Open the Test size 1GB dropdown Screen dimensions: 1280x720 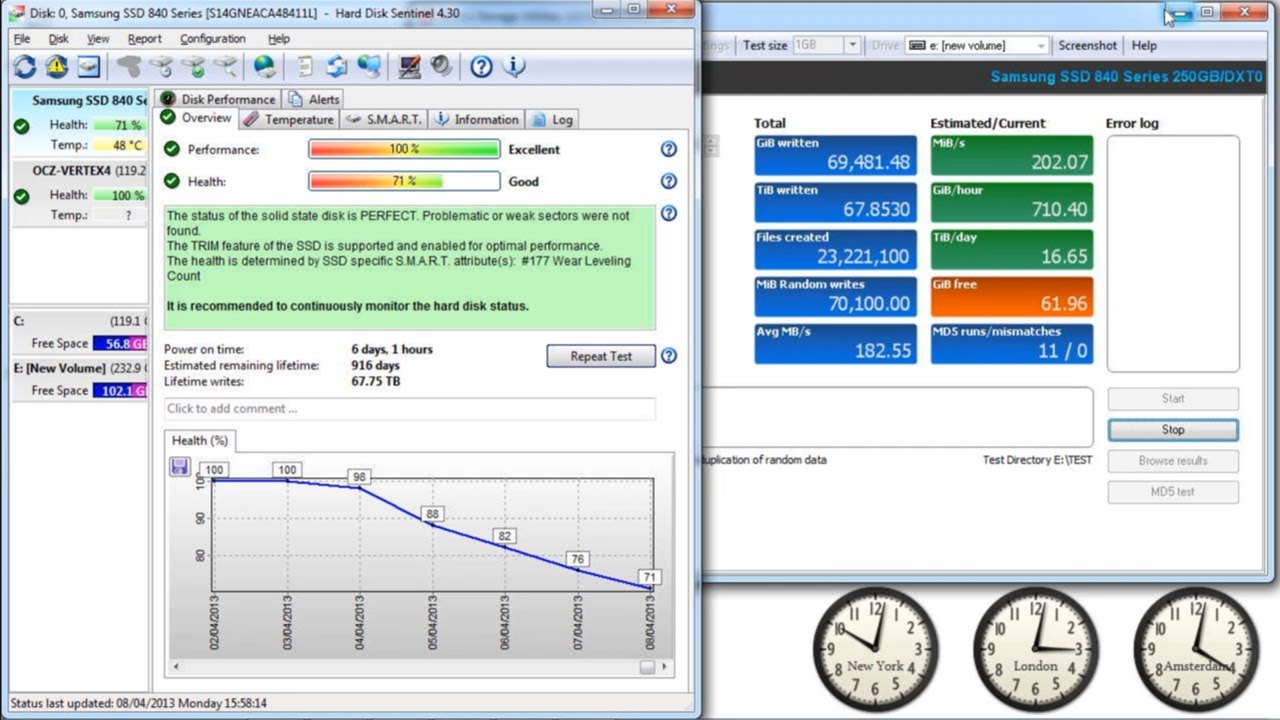tap(852, 45)
